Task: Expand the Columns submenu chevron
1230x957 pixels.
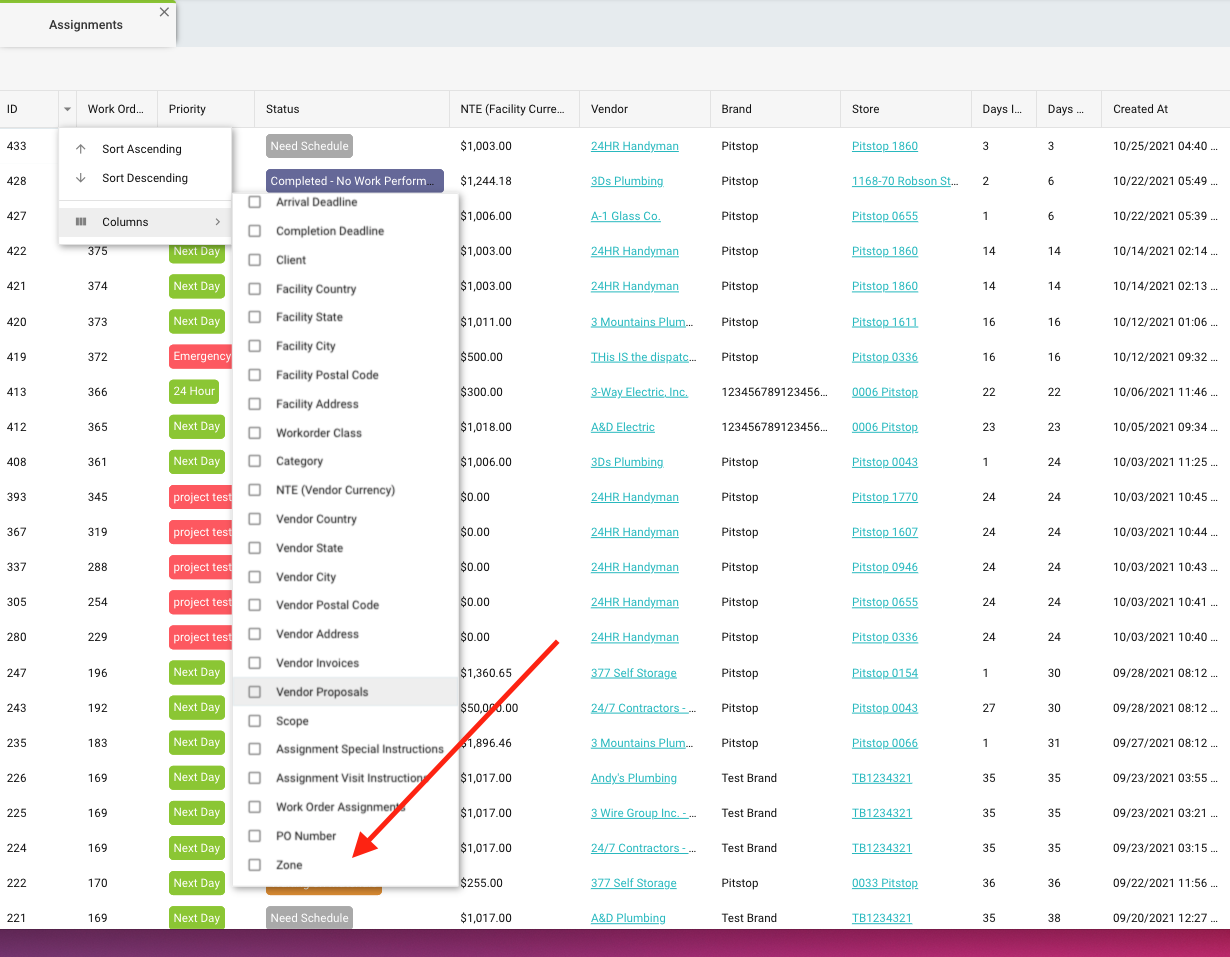Action: [217, 222]
